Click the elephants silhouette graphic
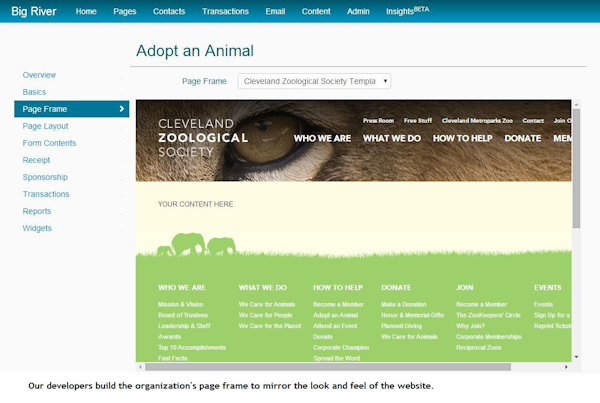The image size is (600, 403). point(197,244)
